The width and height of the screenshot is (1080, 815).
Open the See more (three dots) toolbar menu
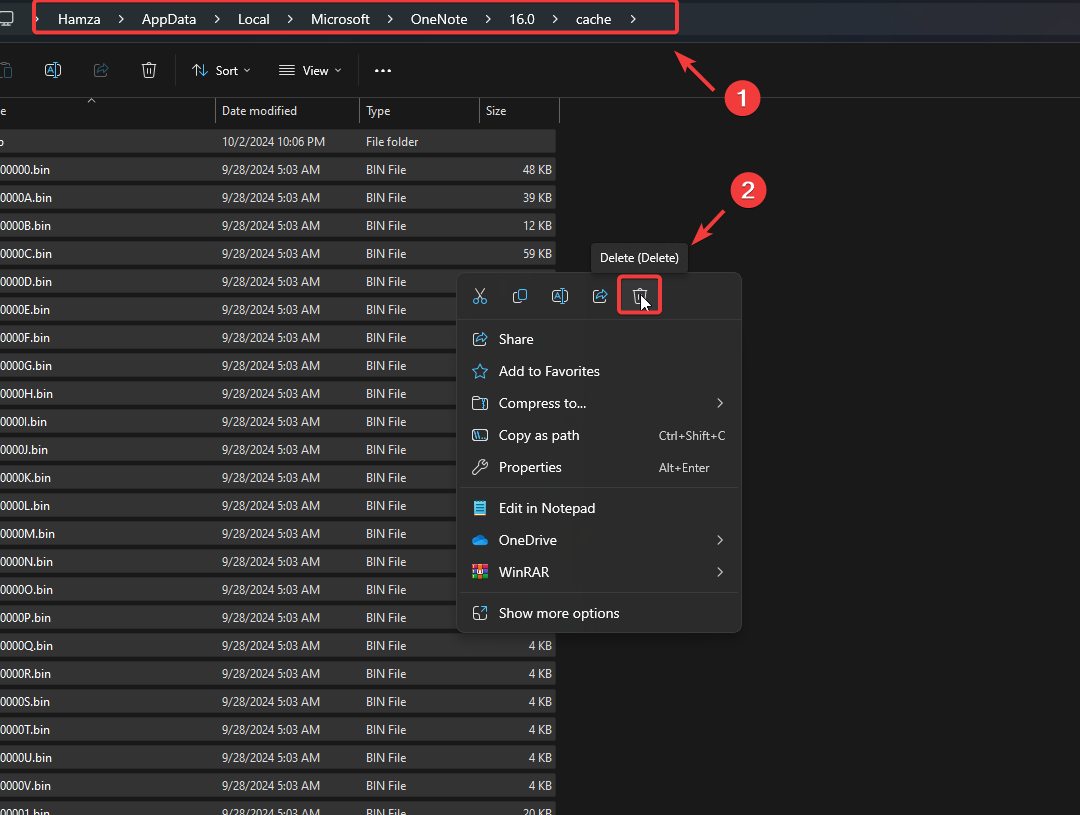pyautogui.click(x=383, y=70)
